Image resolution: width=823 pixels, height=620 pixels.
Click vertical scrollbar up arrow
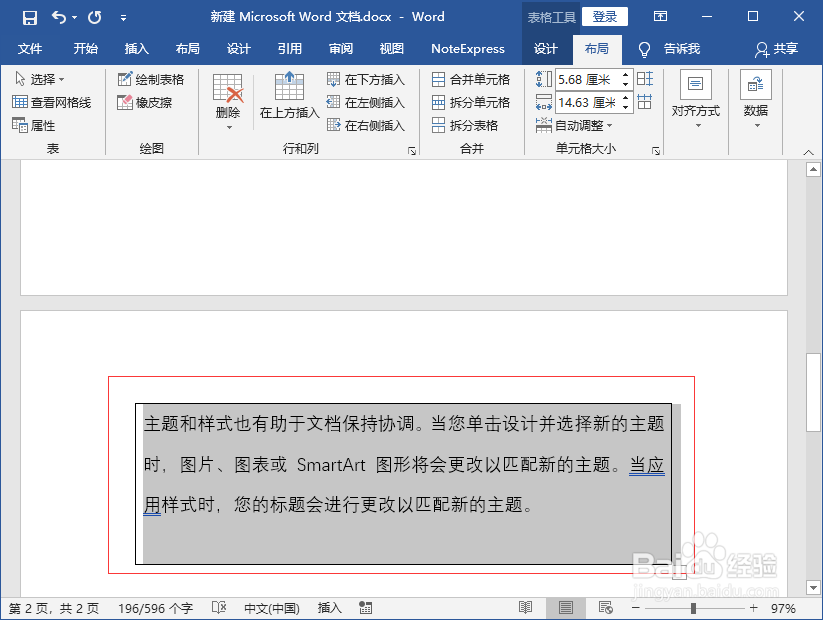[x=814, y=170]
